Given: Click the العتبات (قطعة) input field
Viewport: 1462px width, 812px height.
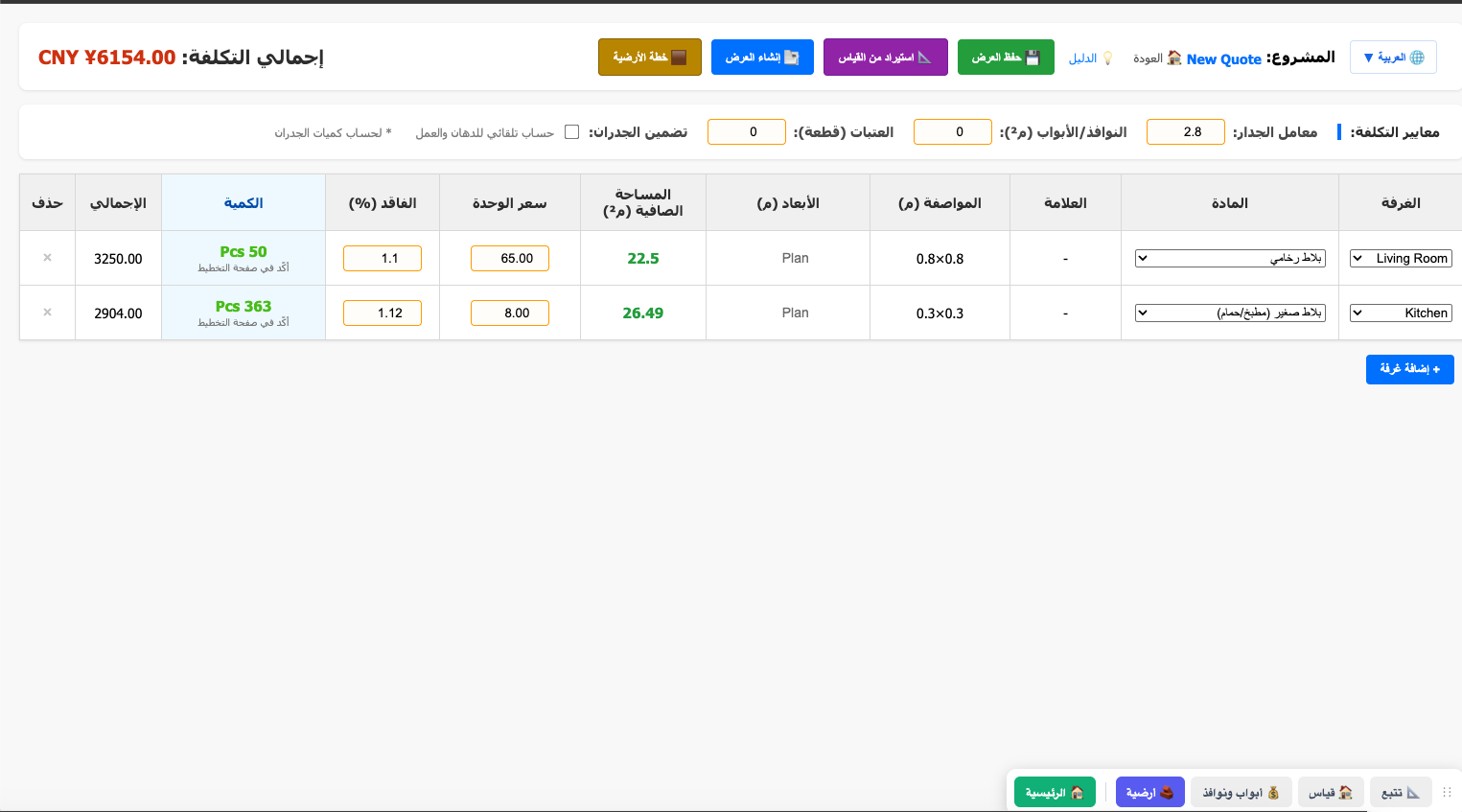Looking at the screenshot, I should 747,132.
